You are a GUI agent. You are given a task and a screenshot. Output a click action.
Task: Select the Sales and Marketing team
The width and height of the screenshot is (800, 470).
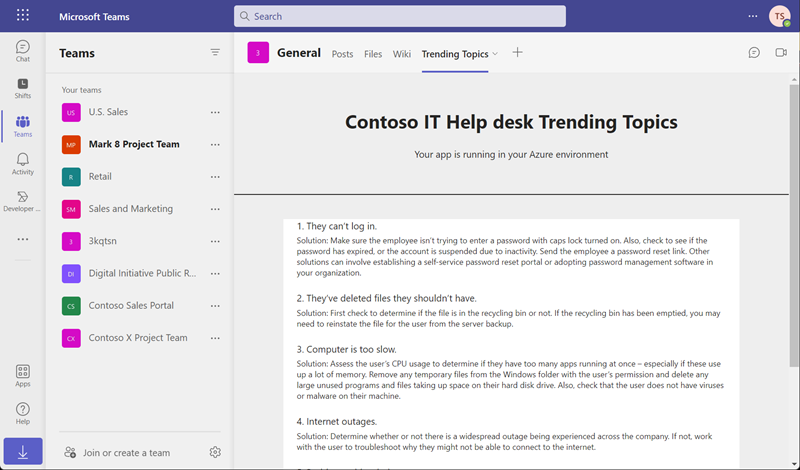click(131, 209)
